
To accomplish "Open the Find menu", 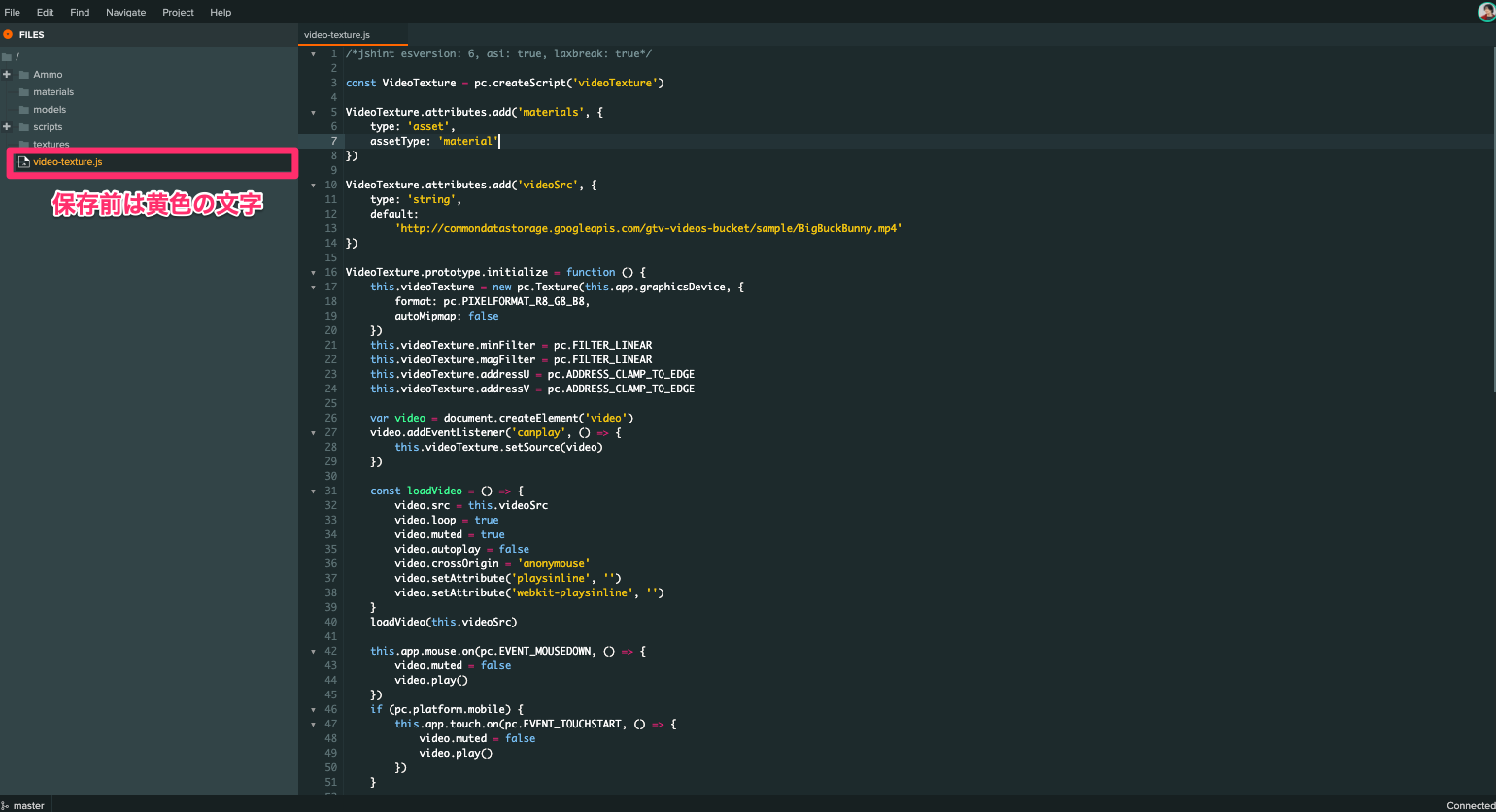I will pos(80,12).
